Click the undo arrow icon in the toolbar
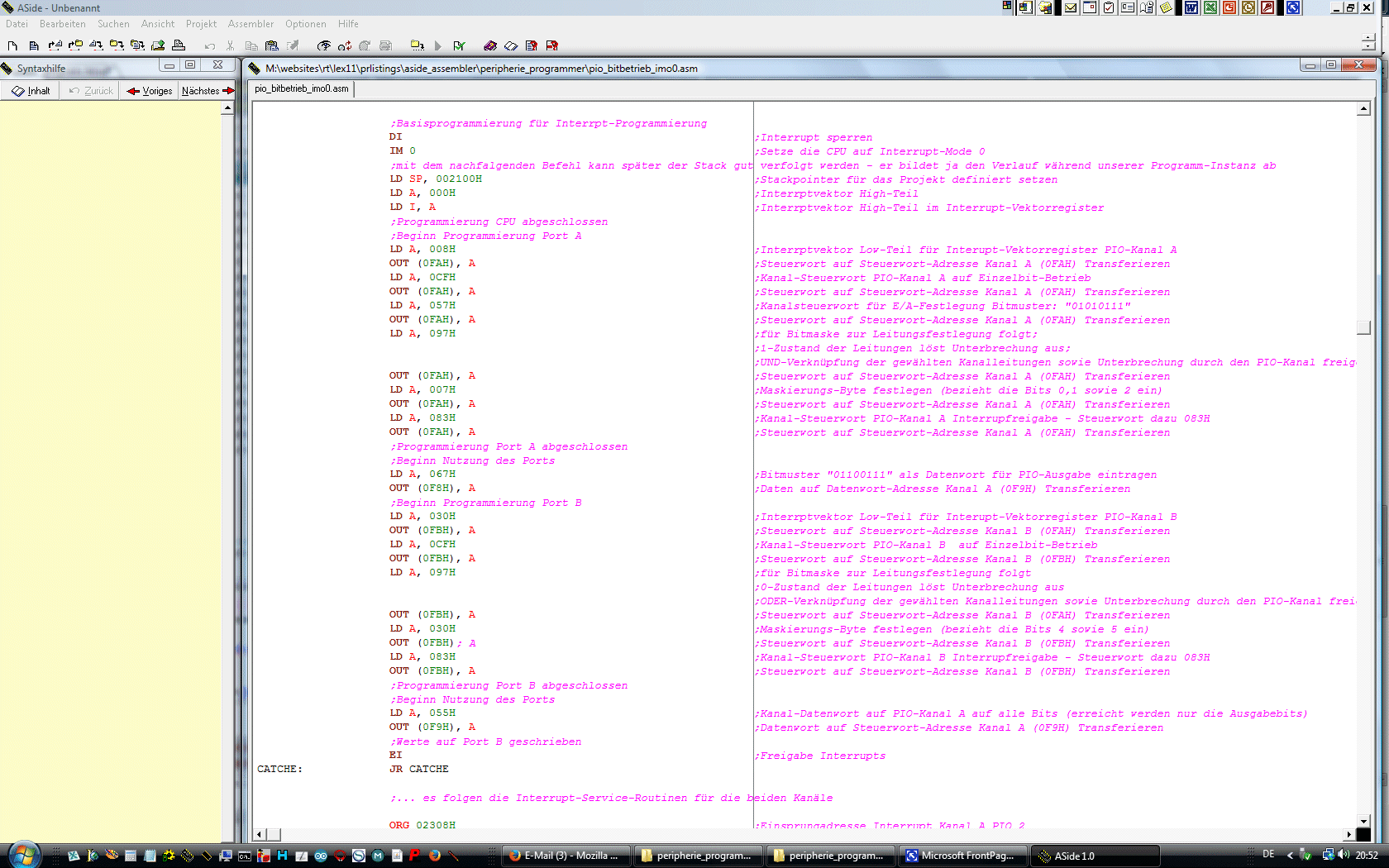 coord(210,45)
